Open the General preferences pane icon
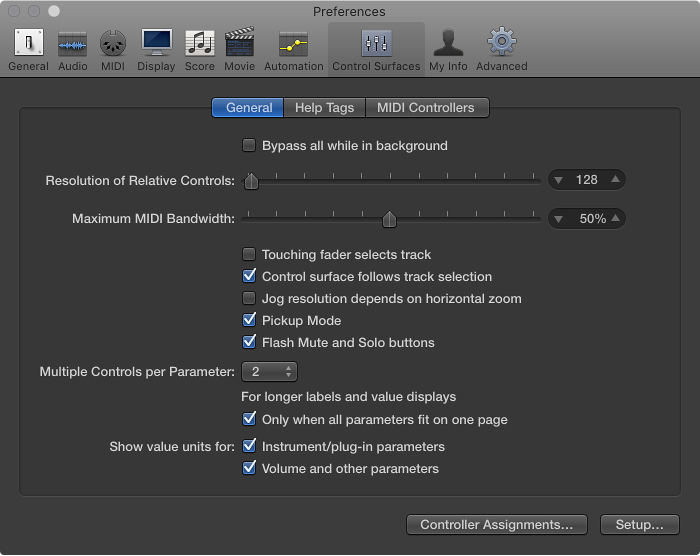Viewport: 700px width, 556px height. [29, 43]
